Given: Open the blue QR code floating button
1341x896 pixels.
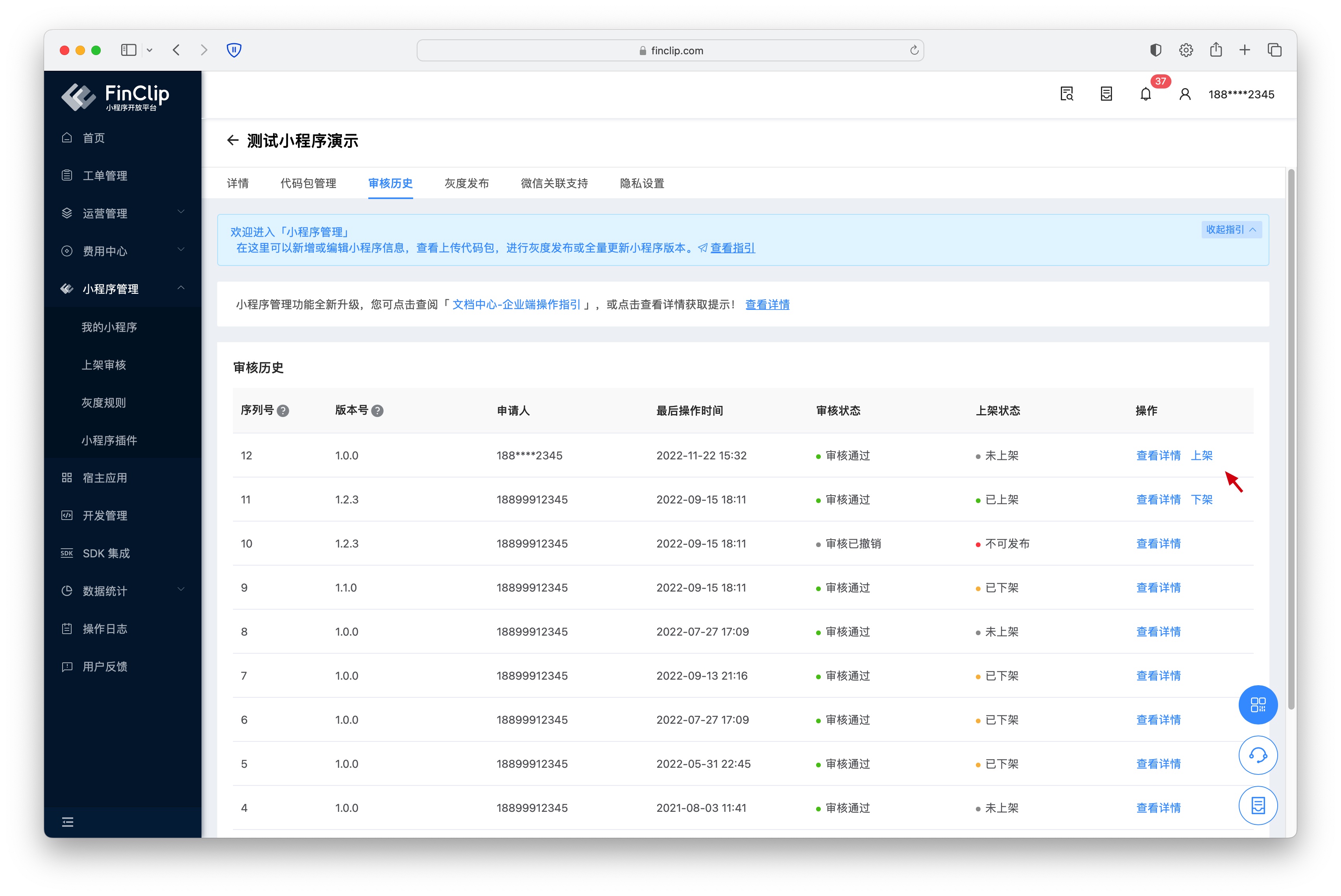Looking at the screenshot, I should pyautogui.click(x=1258, y=704).
